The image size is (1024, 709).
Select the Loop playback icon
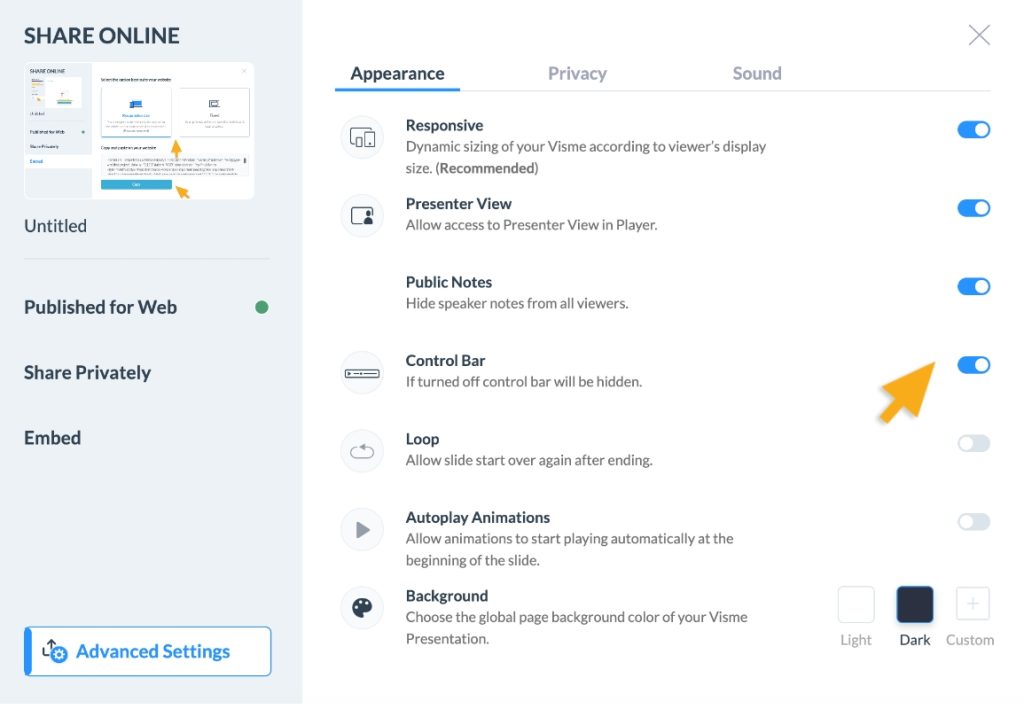(x=361, y=450)
